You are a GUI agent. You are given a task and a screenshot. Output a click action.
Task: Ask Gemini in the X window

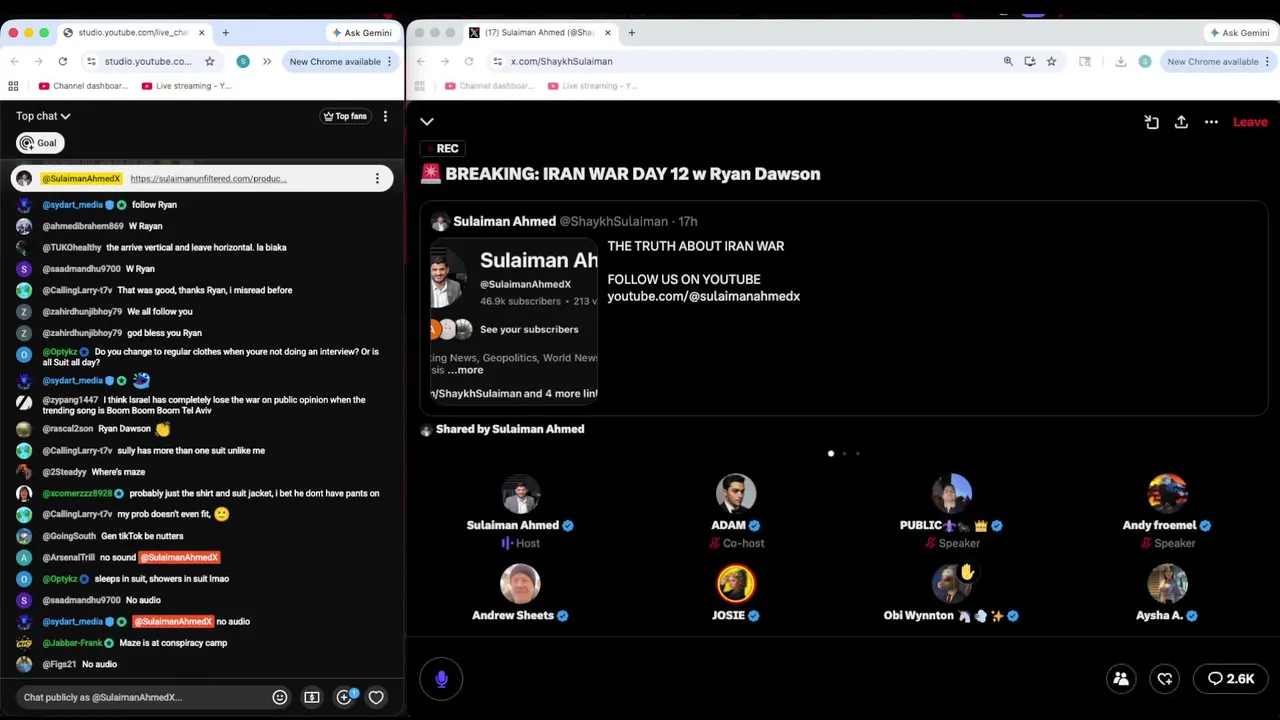coord(1240,33)
